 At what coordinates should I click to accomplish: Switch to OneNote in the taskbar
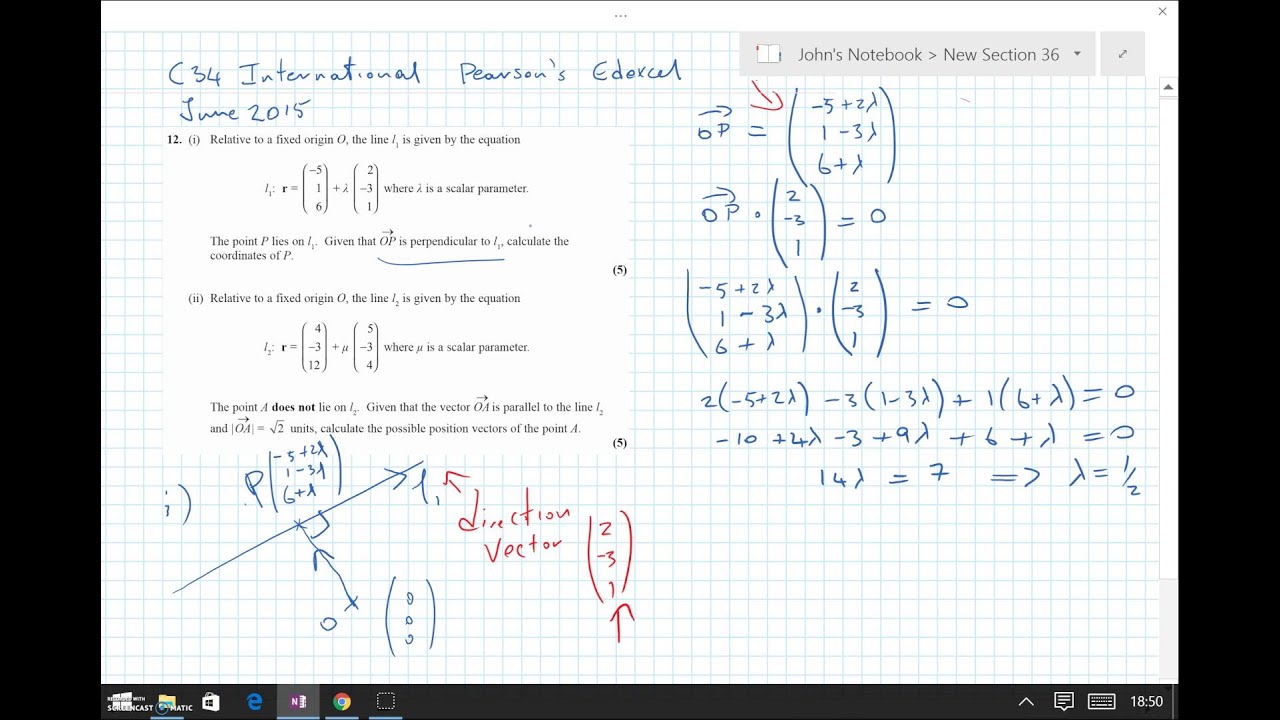[x=298, y=702]
